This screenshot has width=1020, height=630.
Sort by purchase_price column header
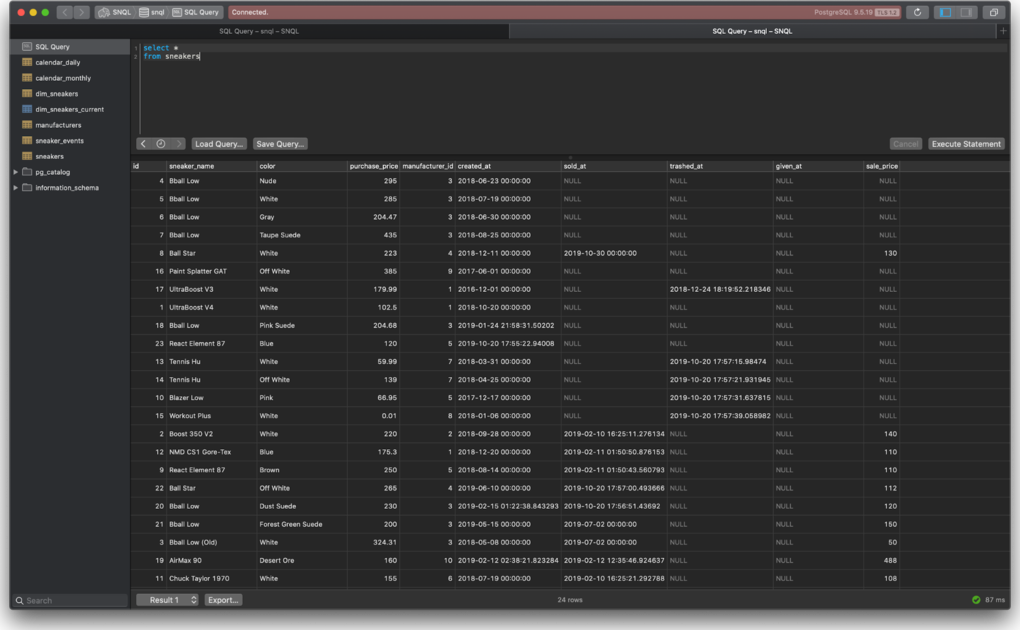pyautogui.click(x=373, y=166)
